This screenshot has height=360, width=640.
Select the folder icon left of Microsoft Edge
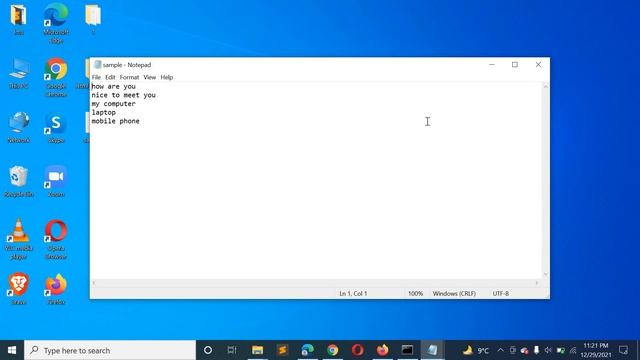pyautogui.click(x=19, y=20)
